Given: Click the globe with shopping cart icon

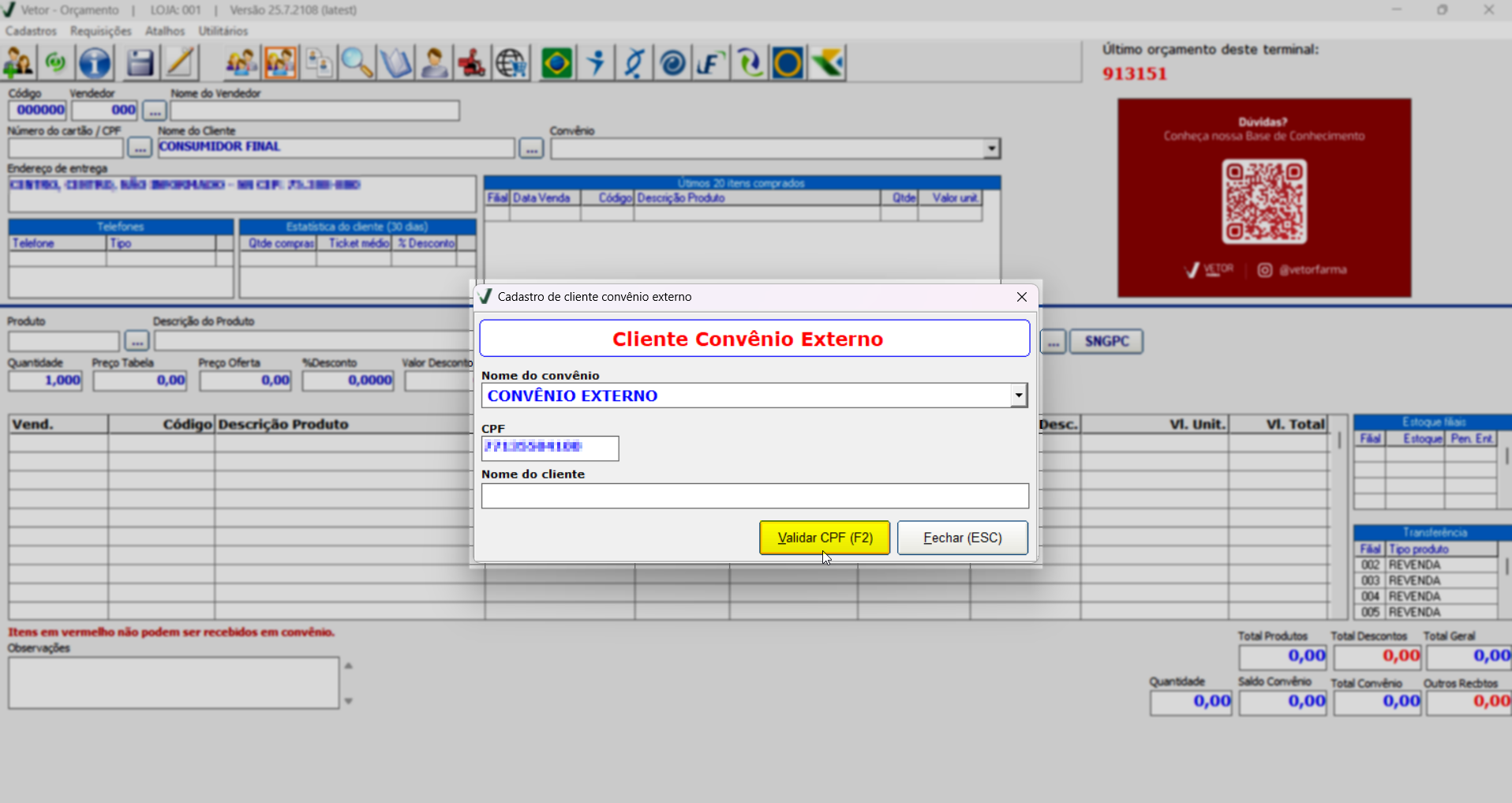Looking at the screenshot, I should tap(511, 63).
